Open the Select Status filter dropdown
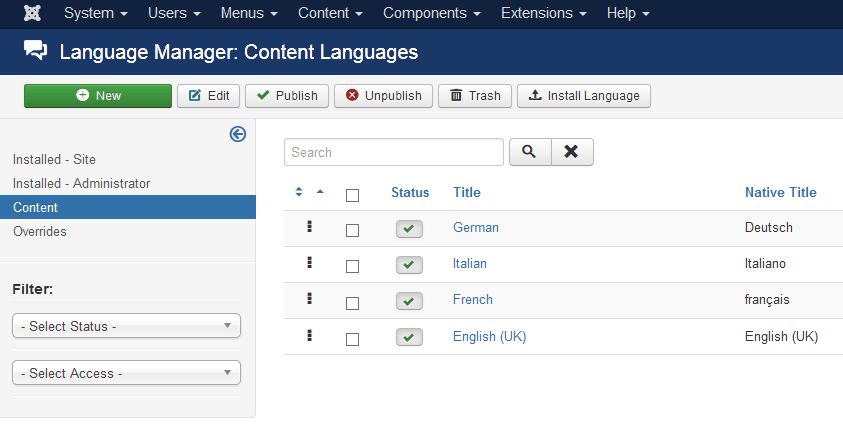This screenshot has height=428, width=843. click(x=126, y=326)
